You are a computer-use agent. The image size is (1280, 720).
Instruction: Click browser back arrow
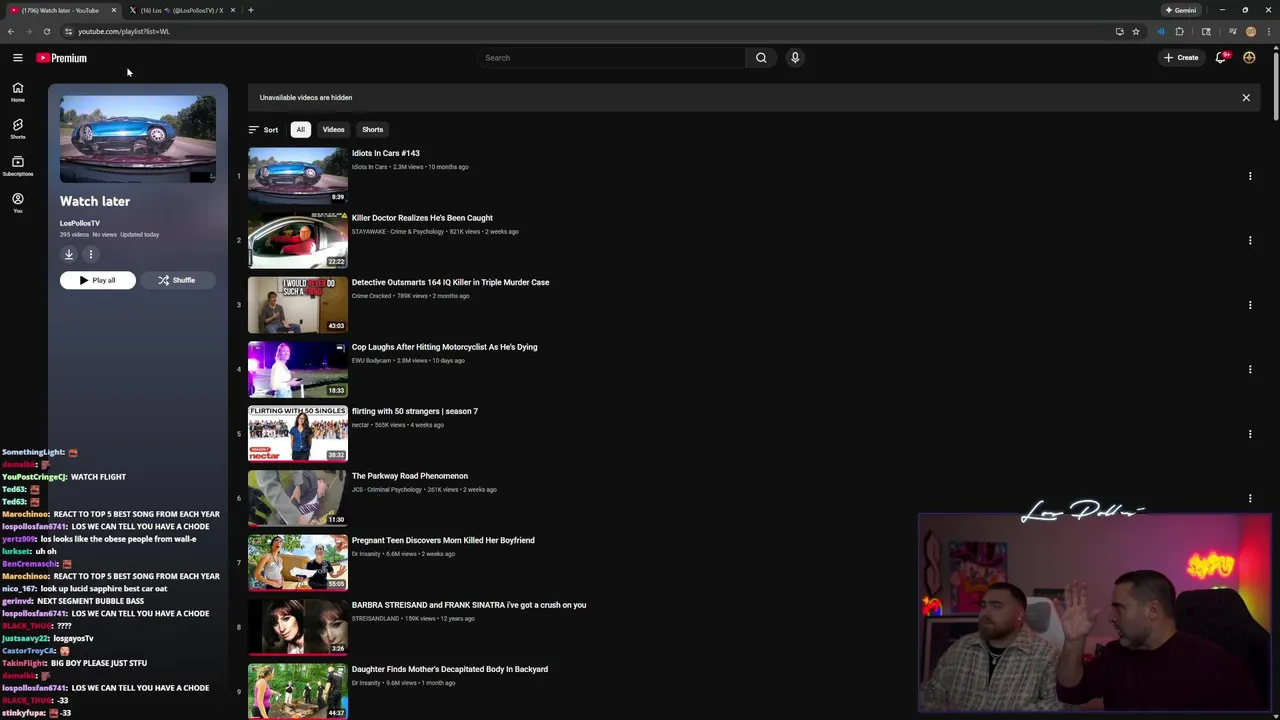tap(11, 31)
